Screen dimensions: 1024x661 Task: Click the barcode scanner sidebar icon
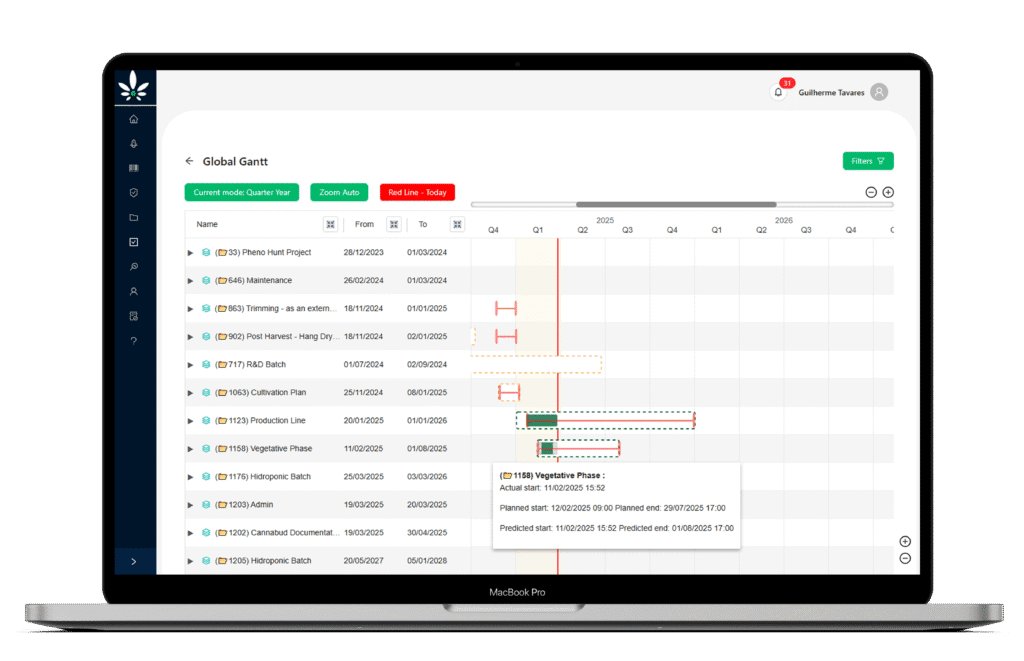pos(134,169)
